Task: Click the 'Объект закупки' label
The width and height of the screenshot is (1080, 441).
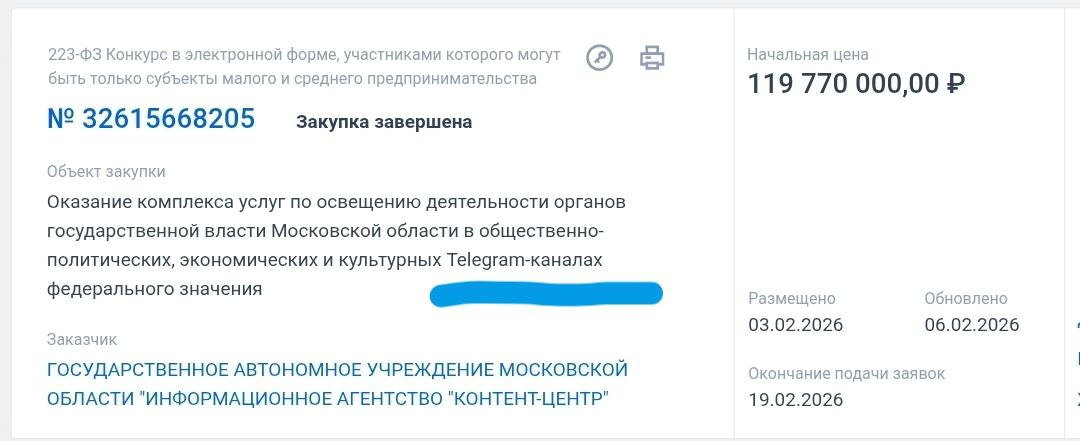Action: tap(106, 172)
